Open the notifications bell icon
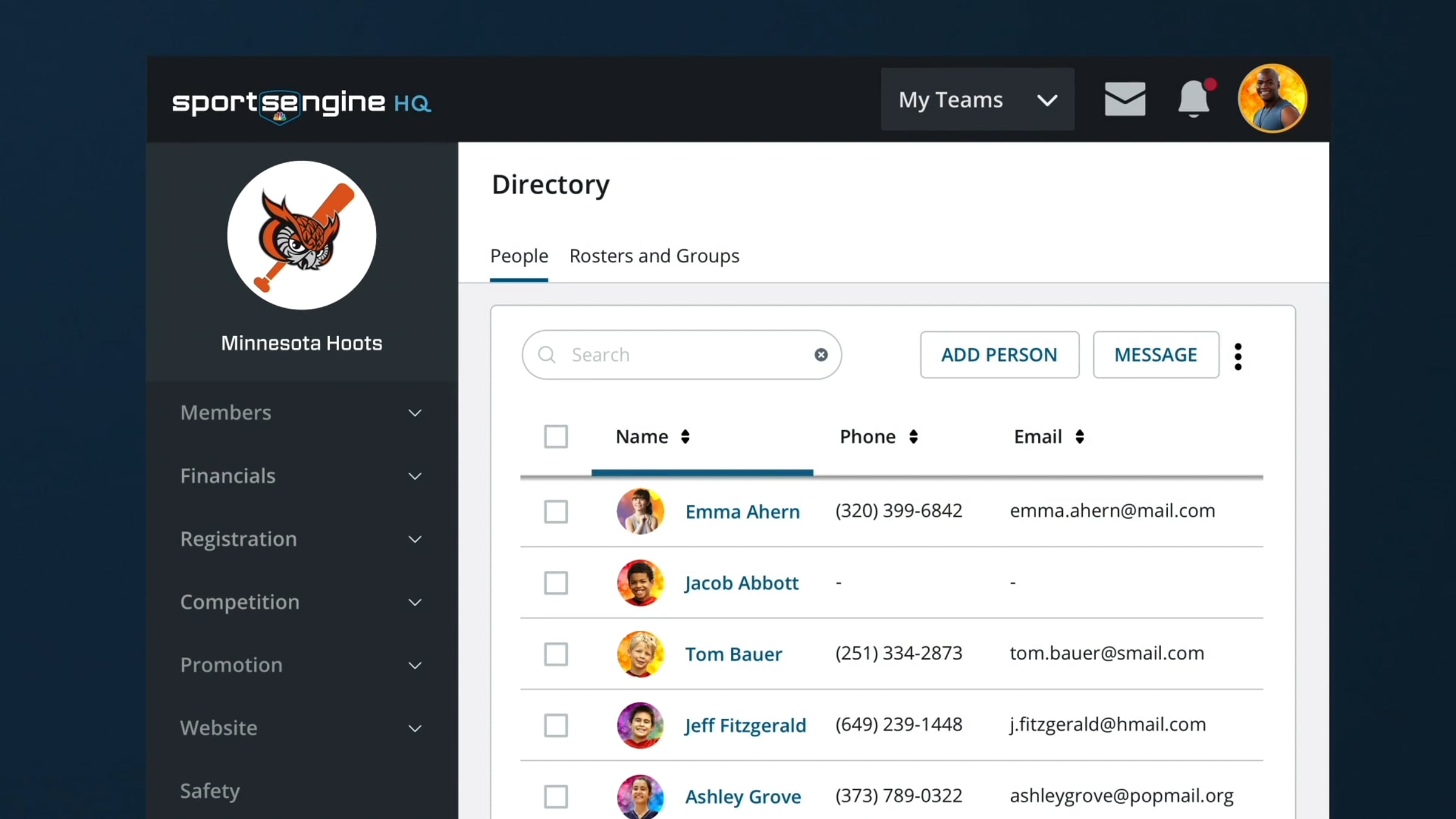Viewport: 1456px width, 819px height. 1193,99
